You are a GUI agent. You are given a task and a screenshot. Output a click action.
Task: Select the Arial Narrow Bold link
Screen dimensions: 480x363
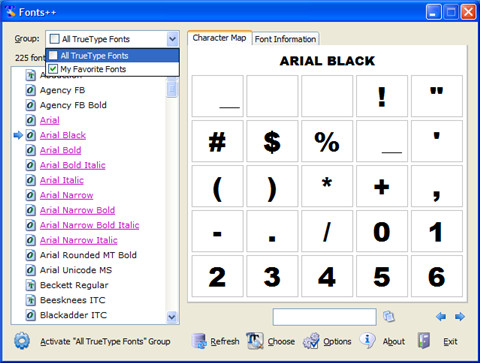click(x=77, y=210)
